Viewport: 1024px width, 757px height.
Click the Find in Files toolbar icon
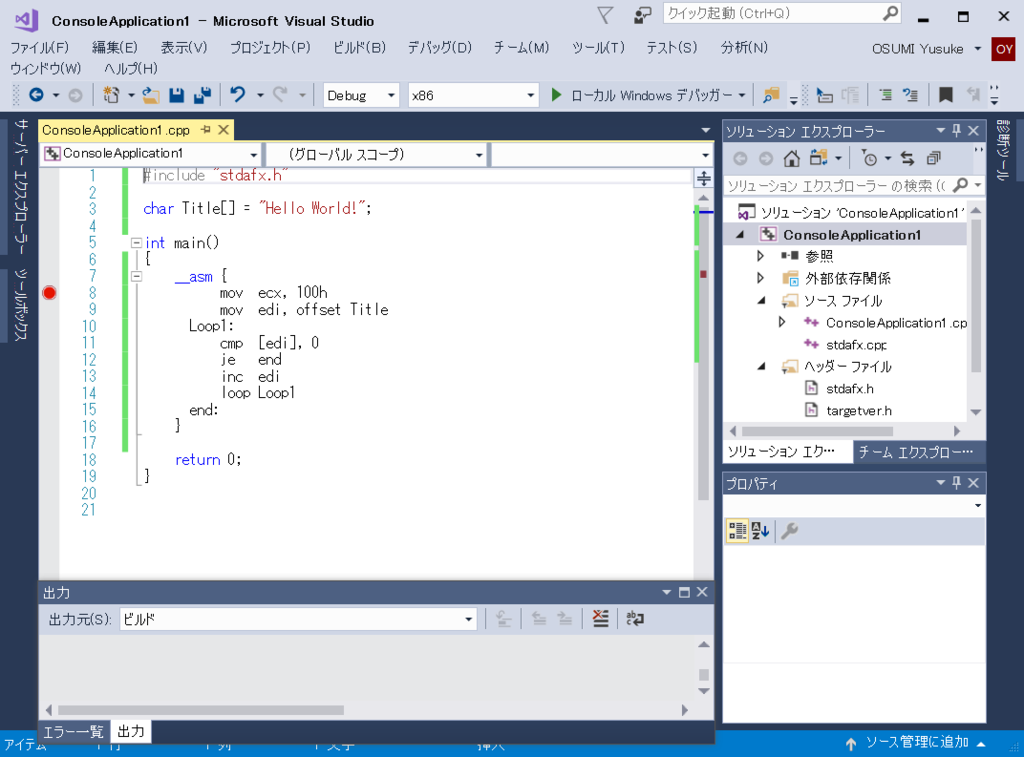tap(771, 95)
